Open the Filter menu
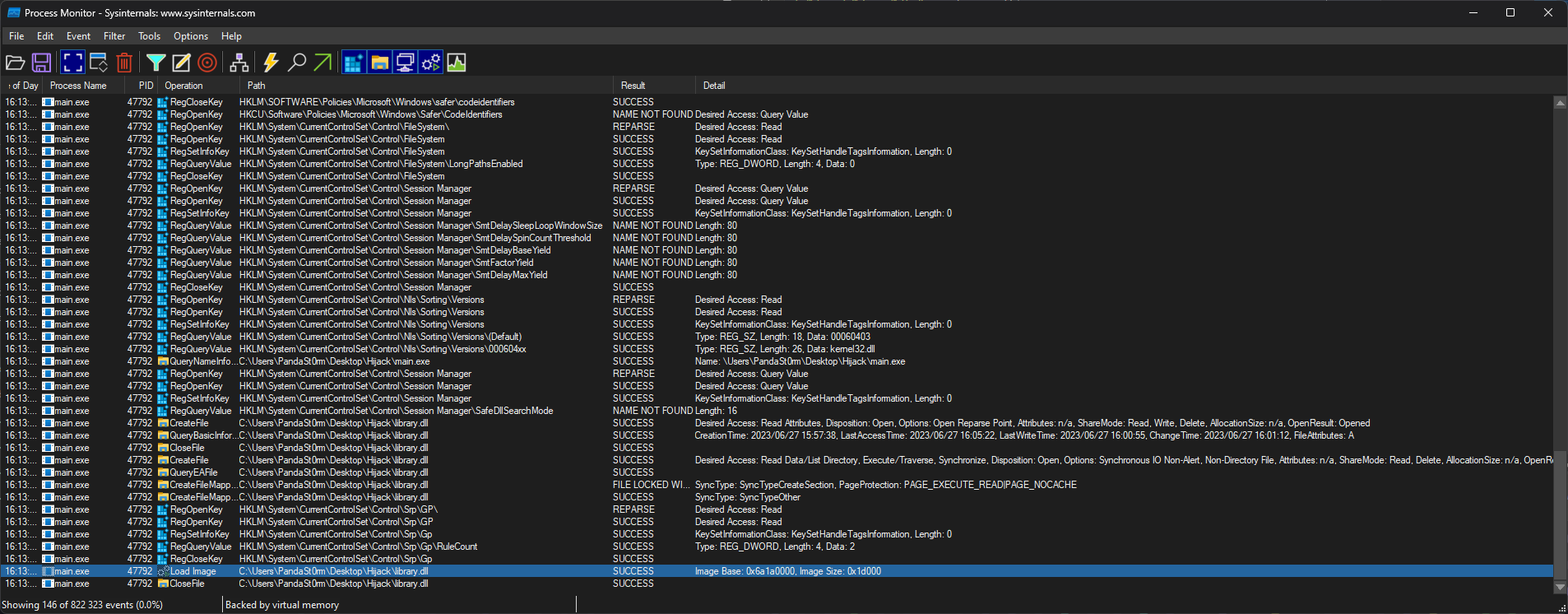The width and height of the screenshot is (1568, 614). [114, 36]
